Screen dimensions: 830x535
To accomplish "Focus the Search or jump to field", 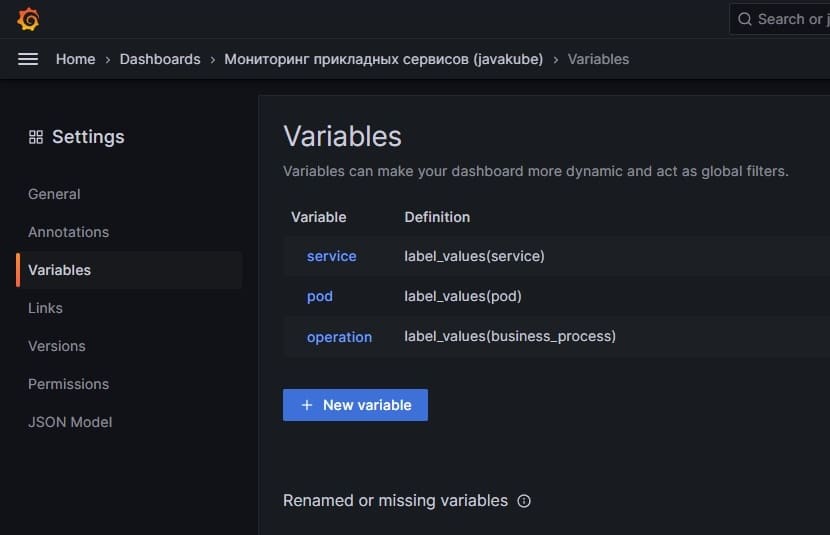I will [x=780, y=20].
